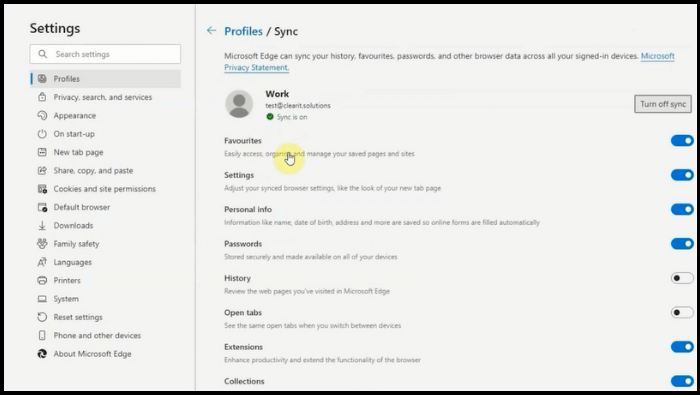The width and height of the screenshot is (700, 395).
Task: Go to Downloads settings
Action: 105,225
